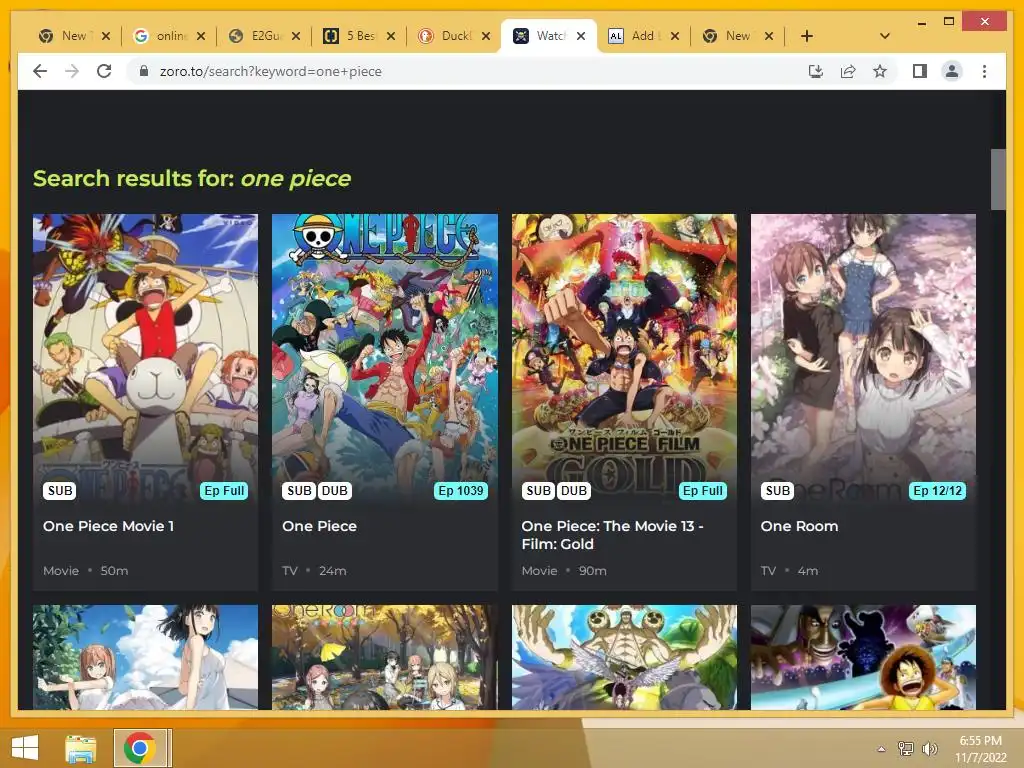Open the volume speaker icon in tray
This screenshot has height=768, width=1024.
pyautogui.click(x=929, y=748)
